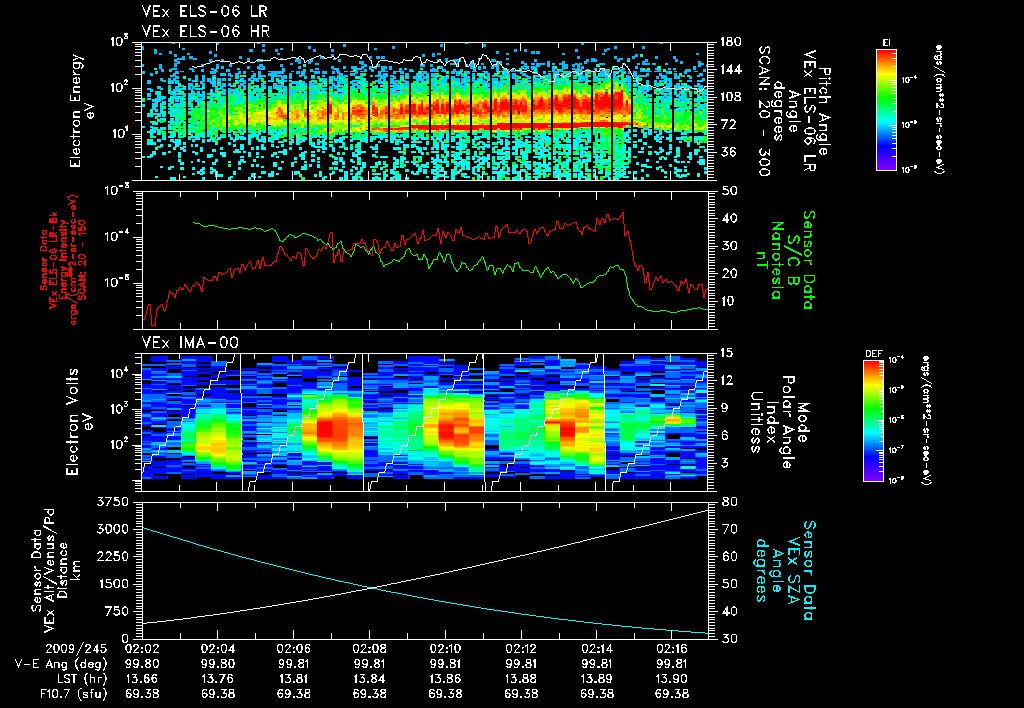1024x708 pixels.
Task: Click the 1500 km altitude tick label
Action: click(112, 584)
